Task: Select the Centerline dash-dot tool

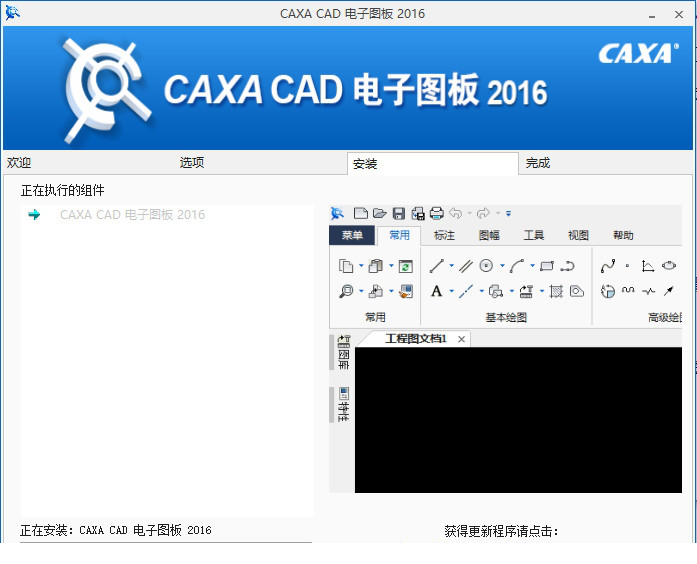Action: pos(465,291)
